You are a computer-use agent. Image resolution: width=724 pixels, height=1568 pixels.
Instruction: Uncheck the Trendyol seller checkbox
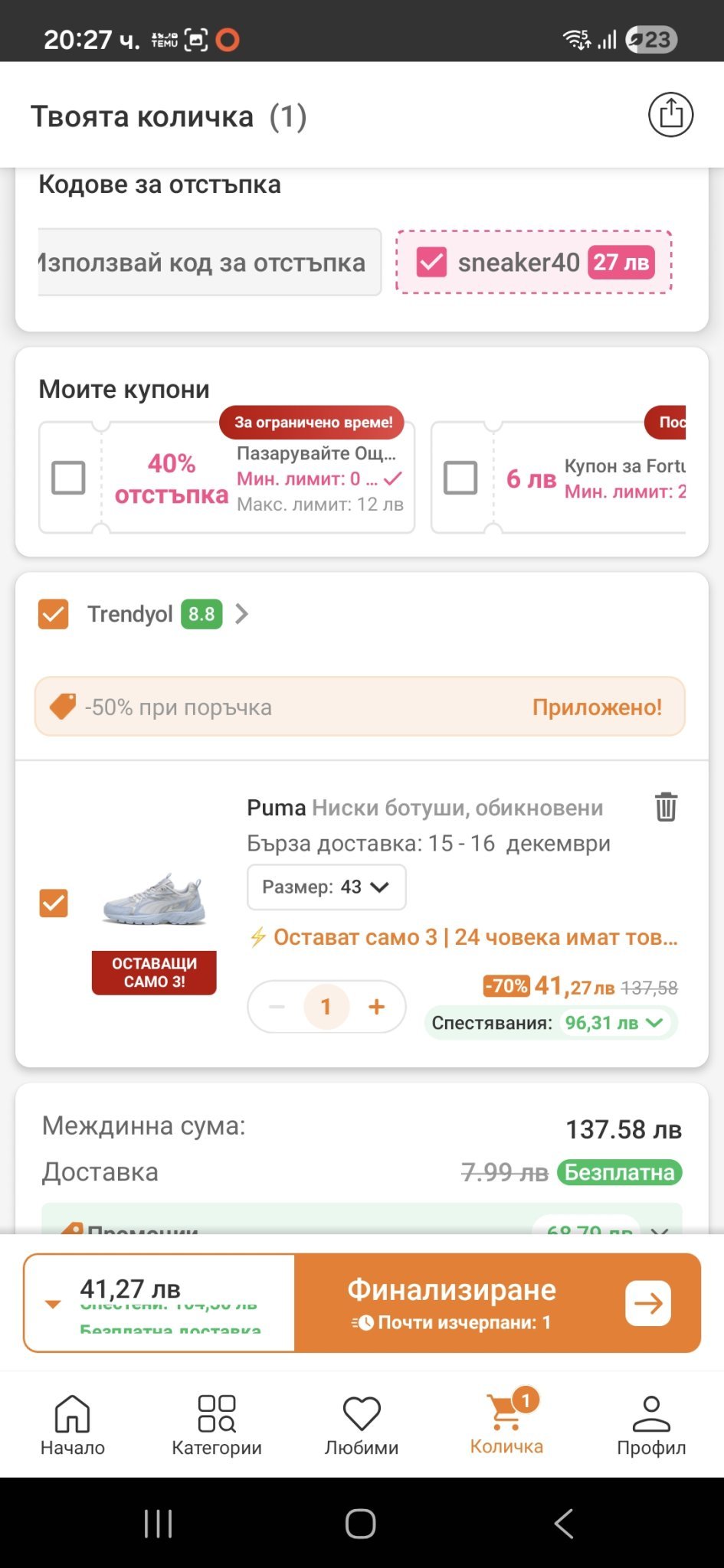pos(54,614)
